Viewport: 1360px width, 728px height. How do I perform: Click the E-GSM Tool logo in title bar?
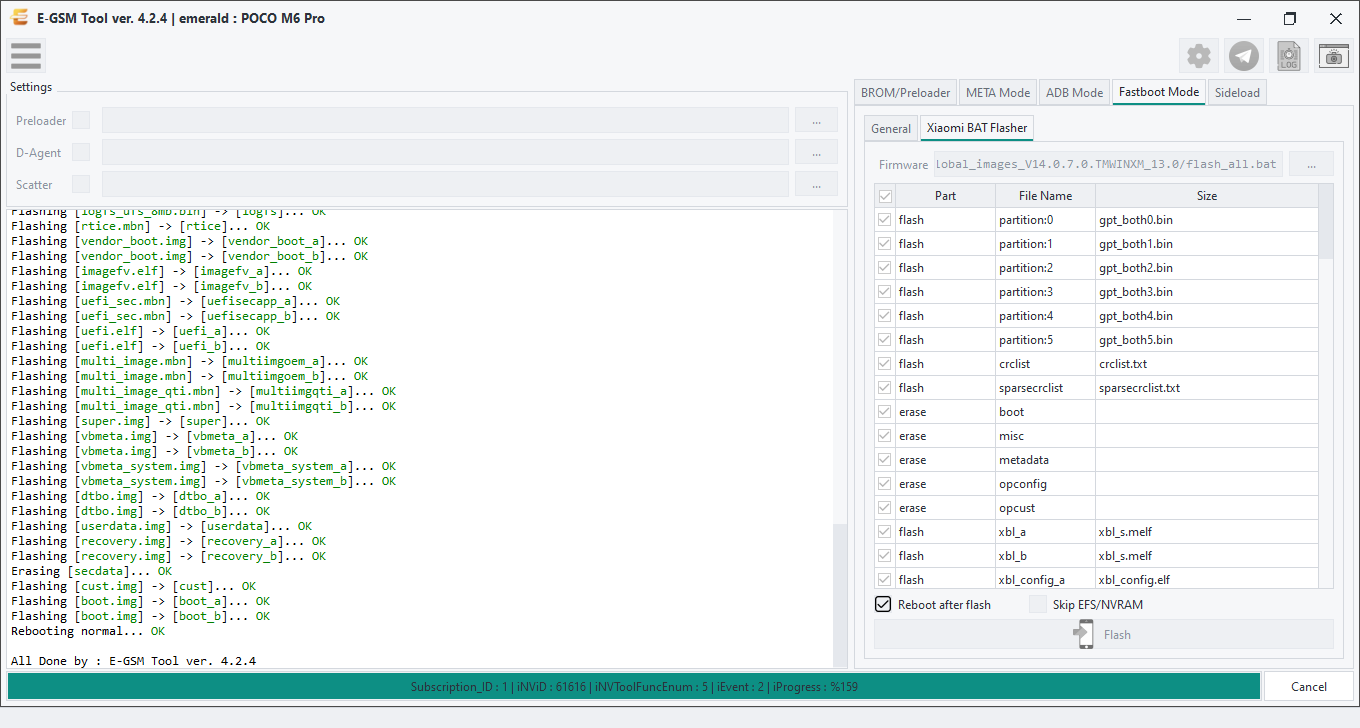tap(19, 18)
